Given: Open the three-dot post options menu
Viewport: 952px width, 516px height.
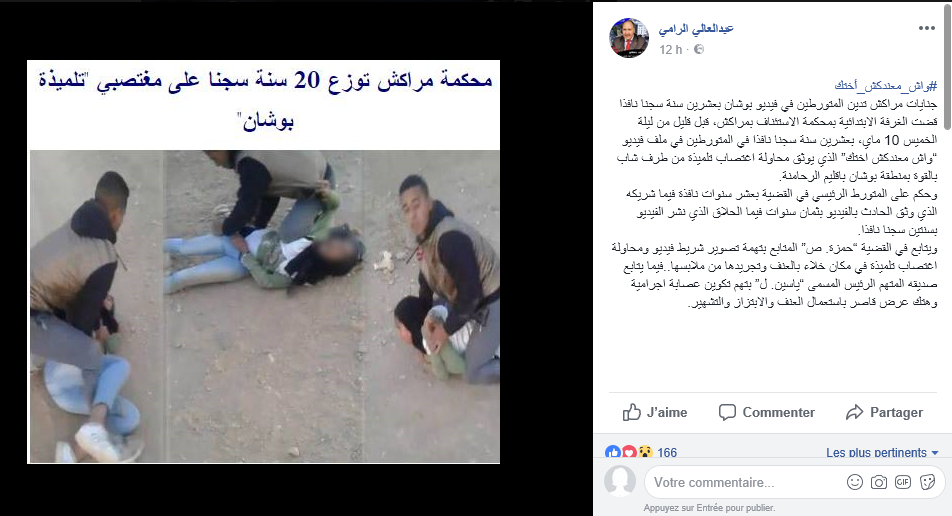Looking at the screenshot, I should coord(926,28).
